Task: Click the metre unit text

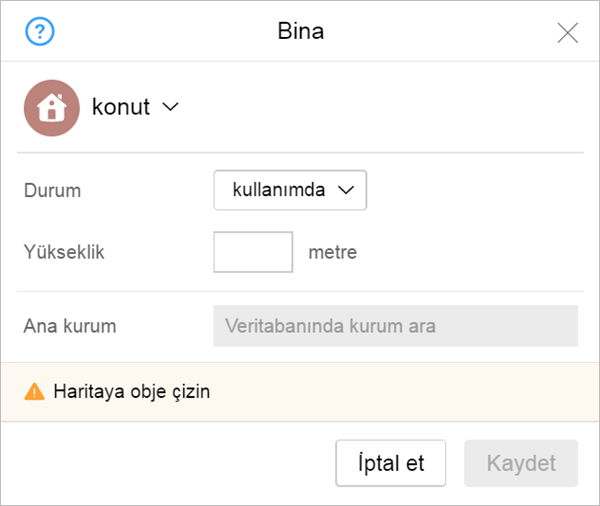Action: 333,252
